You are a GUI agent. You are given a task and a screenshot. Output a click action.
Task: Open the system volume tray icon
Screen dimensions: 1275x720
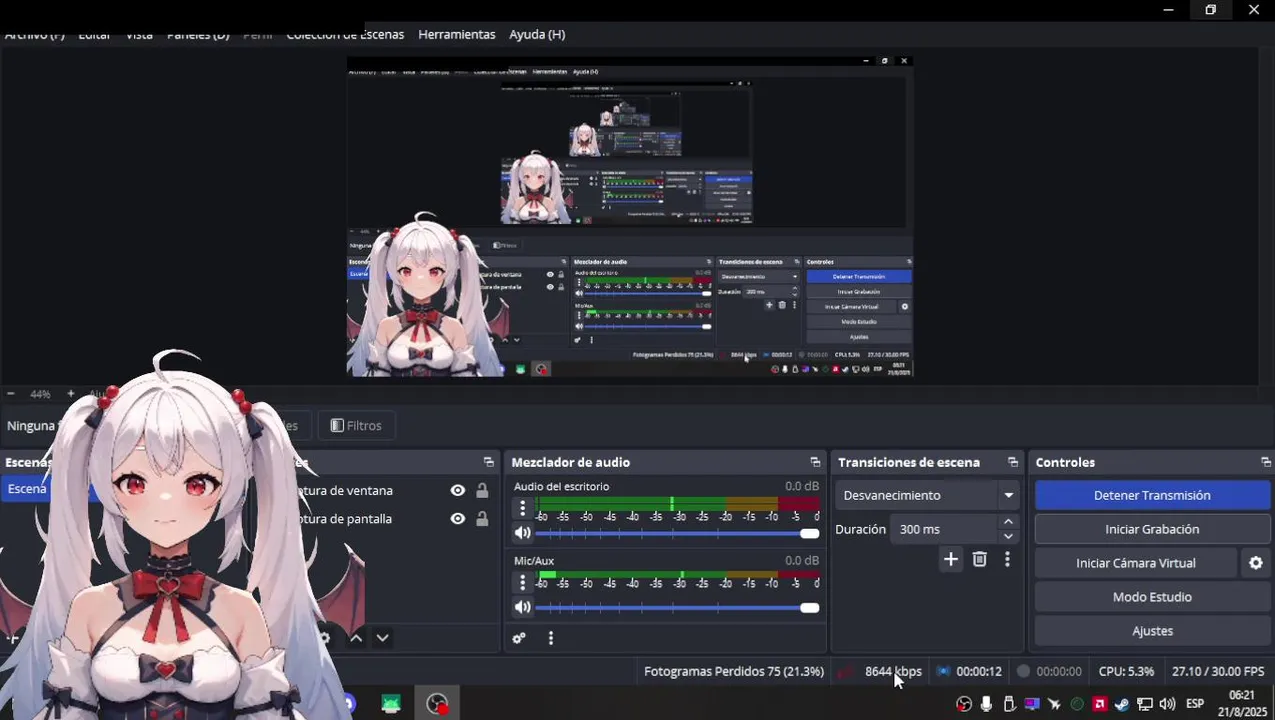(1167, 704)
